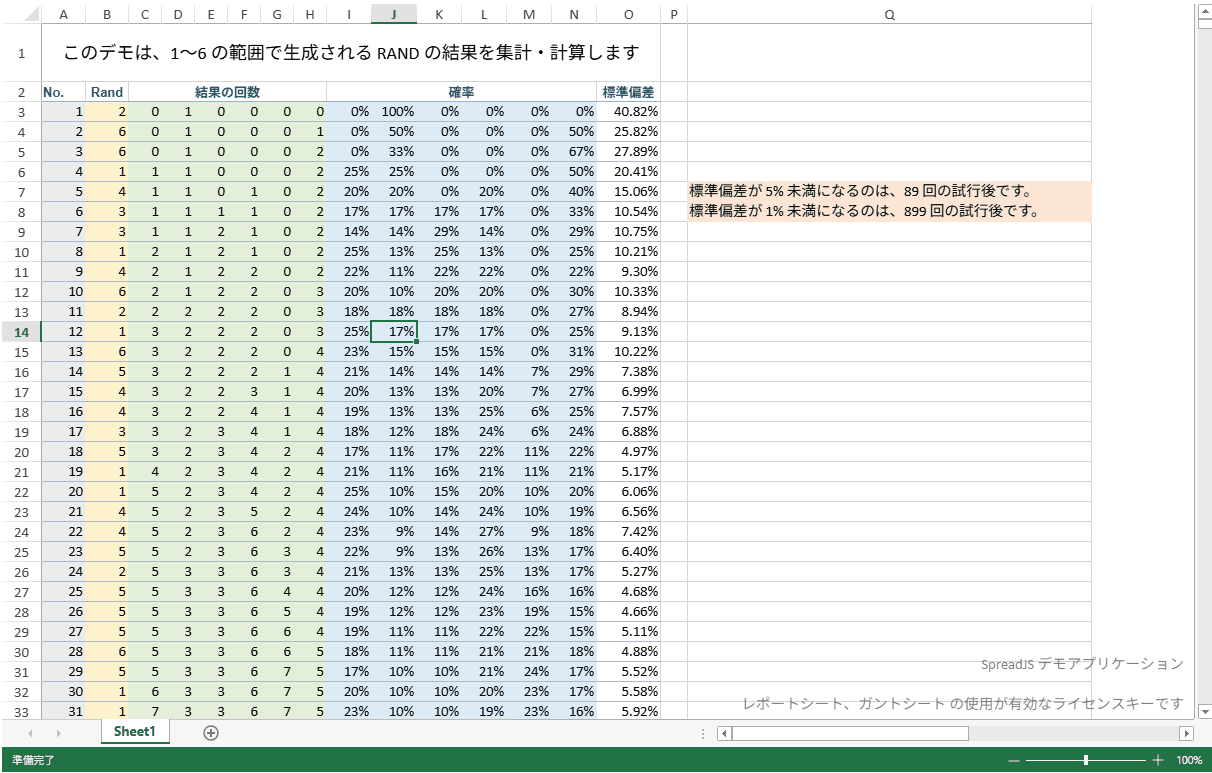
Task: Select column Q header
Action: pos(889,14)
